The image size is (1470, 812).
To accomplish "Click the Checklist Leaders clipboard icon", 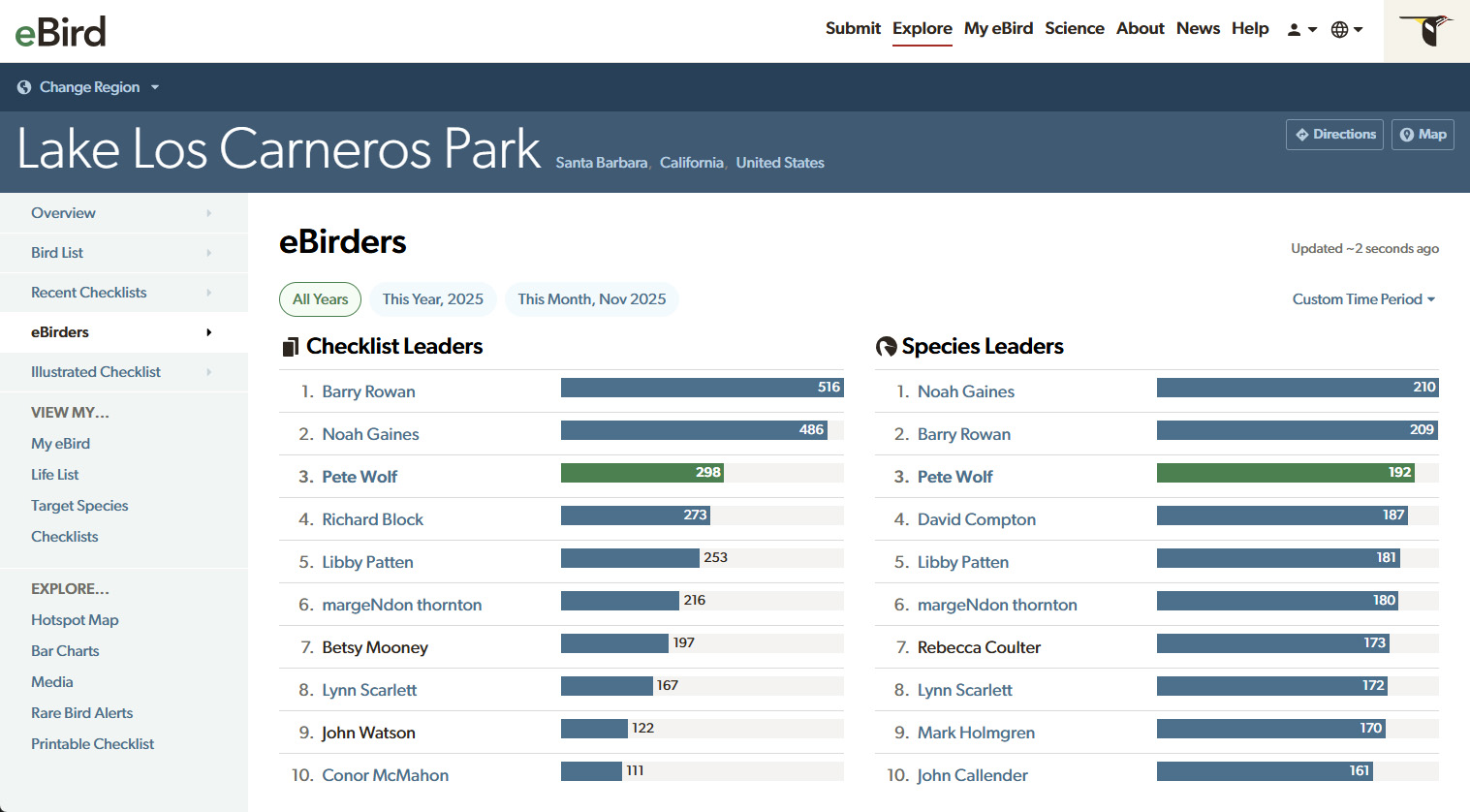I will coord(290,347).
